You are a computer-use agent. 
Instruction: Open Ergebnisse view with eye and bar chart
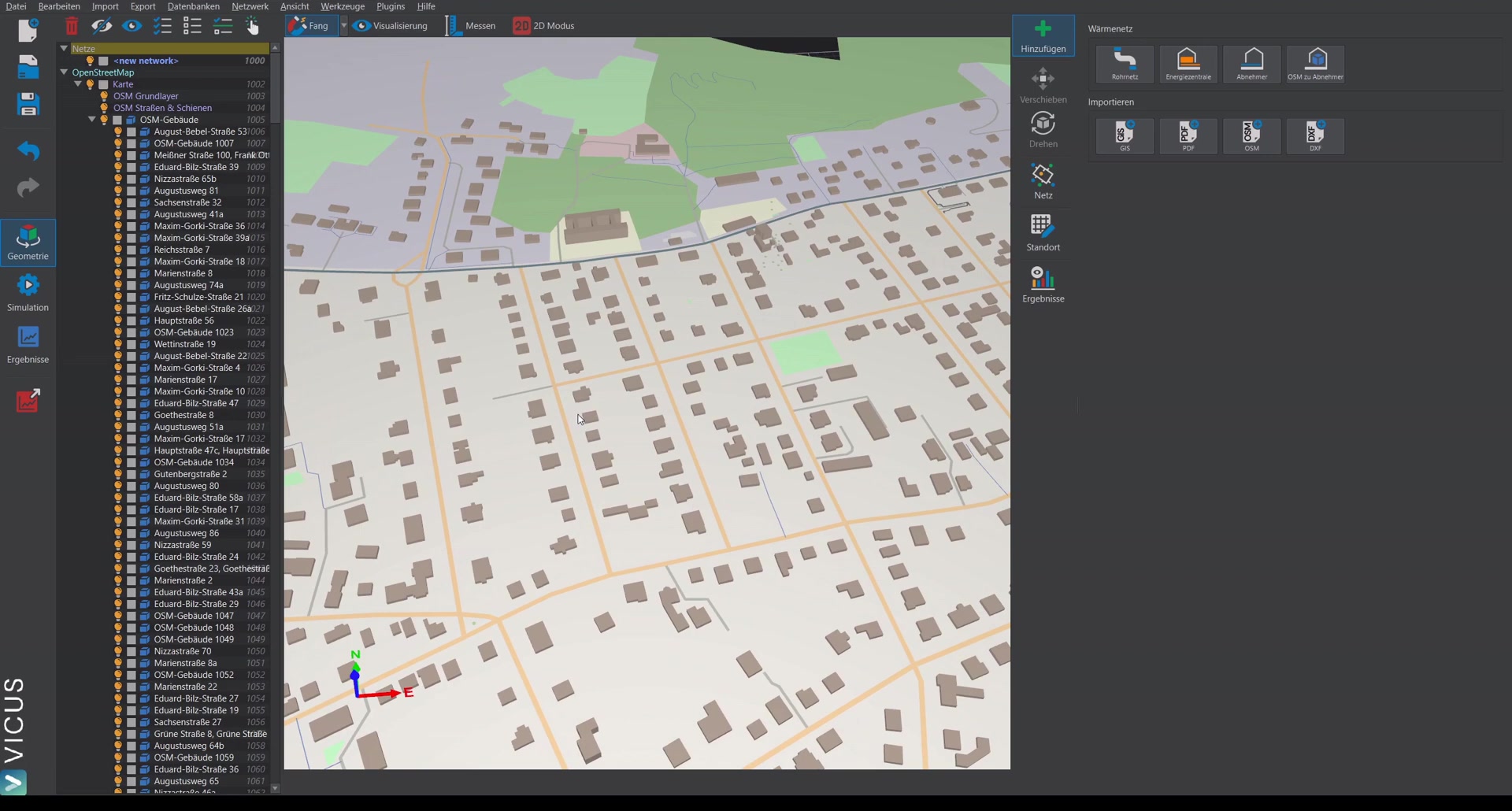[1043, 284]
